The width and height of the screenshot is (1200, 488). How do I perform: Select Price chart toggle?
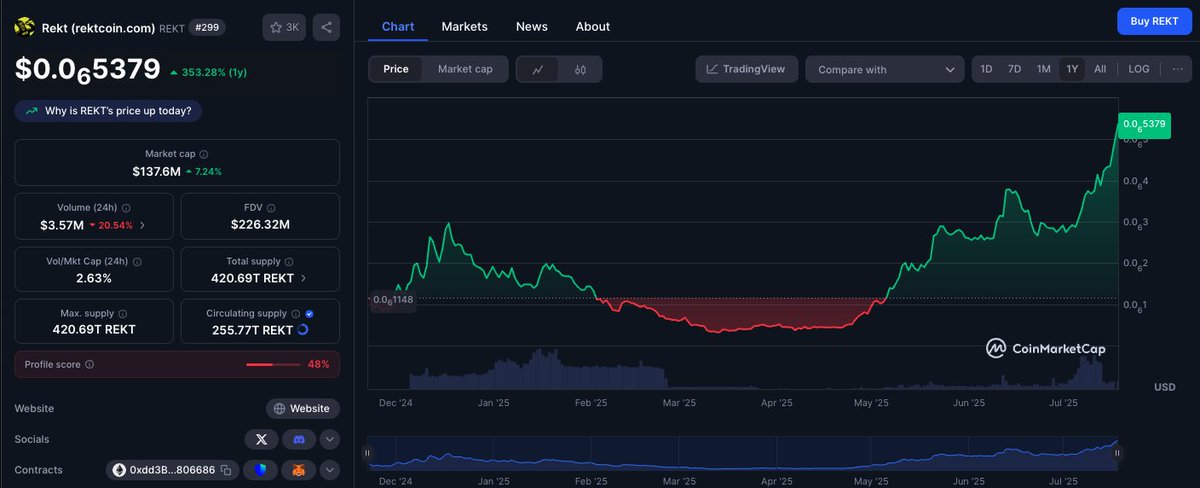tap(396, 69)
